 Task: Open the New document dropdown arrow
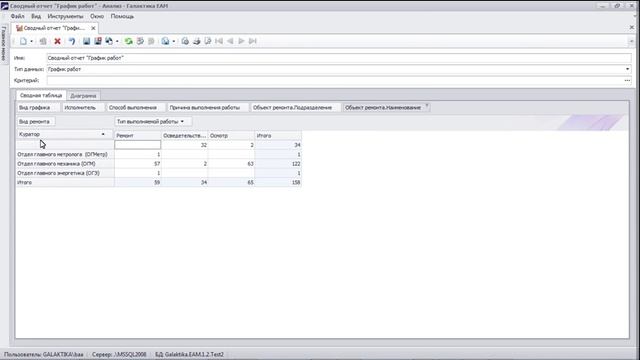(31, 41)
